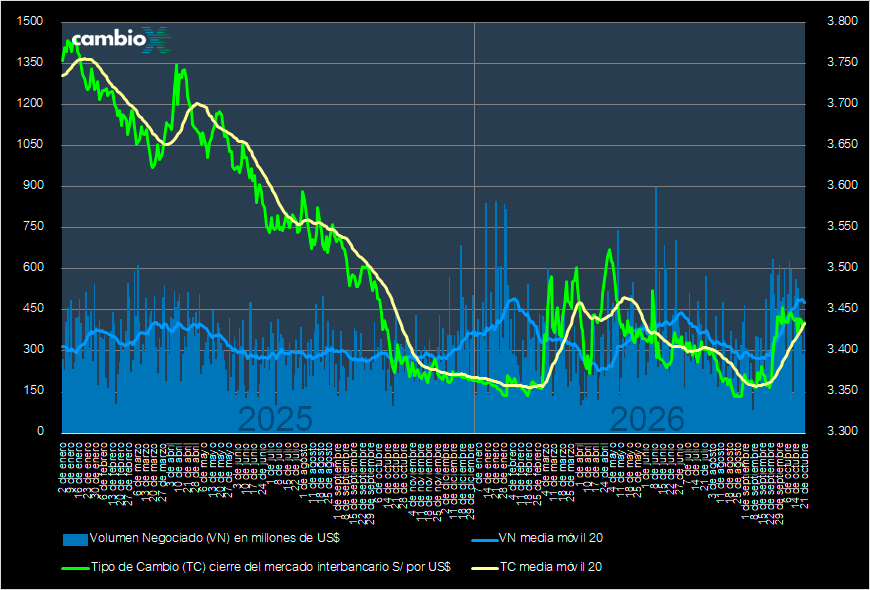
Task: Click legend text "Volumen Negociado (VN) en millones de US$"
Action: pos(214,538)
